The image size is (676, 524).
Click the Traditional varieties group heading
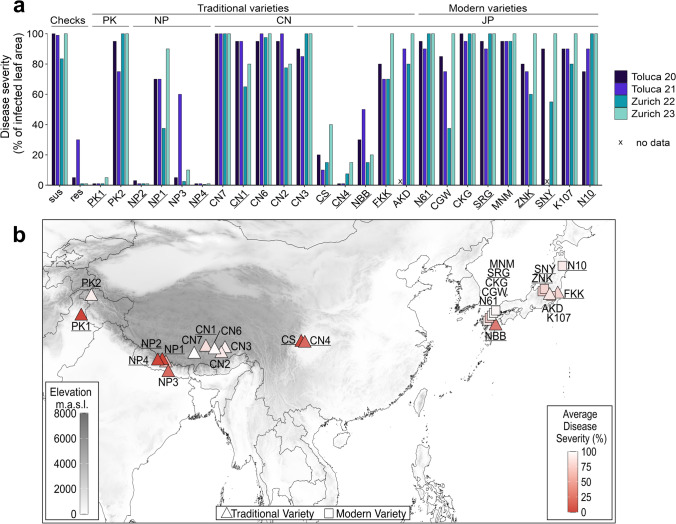point(243,8)
